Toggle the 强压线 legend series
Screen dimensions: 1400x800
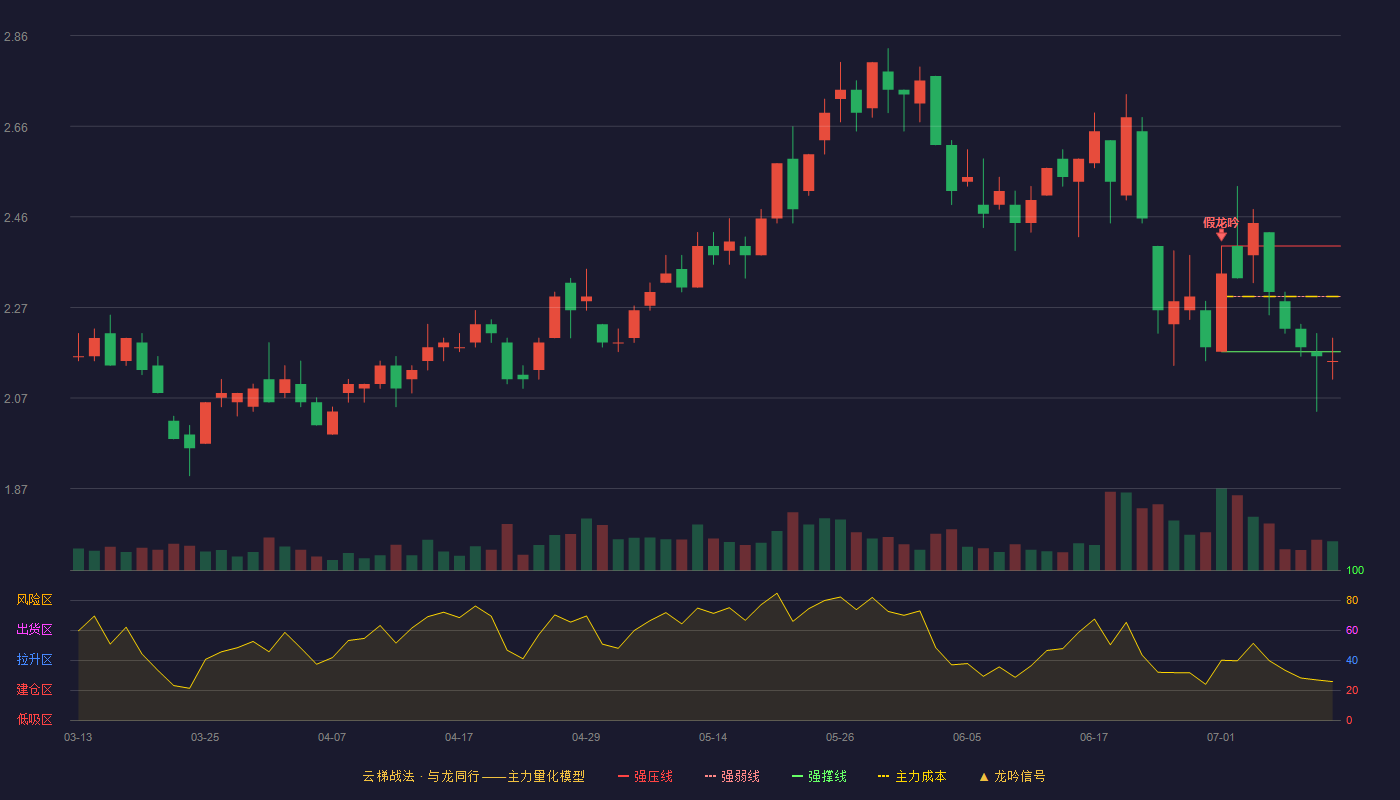(645, 776)
